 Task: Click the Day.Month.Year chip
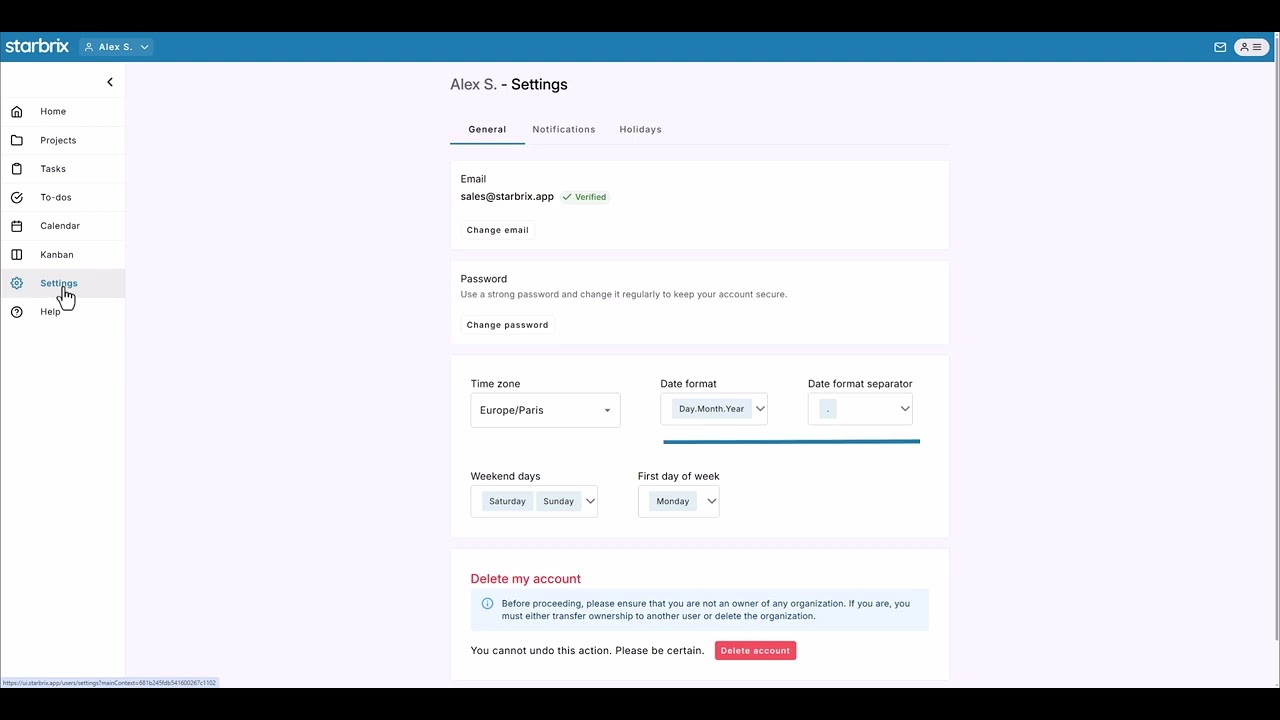point(712,409)
